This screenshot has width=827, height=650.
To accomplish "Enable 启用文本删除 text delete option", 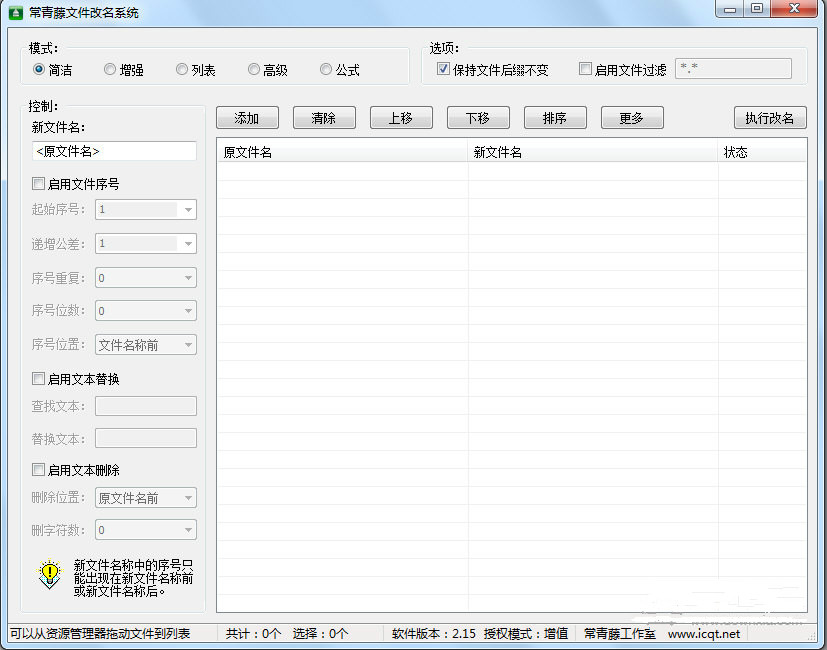I will click(38, 469).
